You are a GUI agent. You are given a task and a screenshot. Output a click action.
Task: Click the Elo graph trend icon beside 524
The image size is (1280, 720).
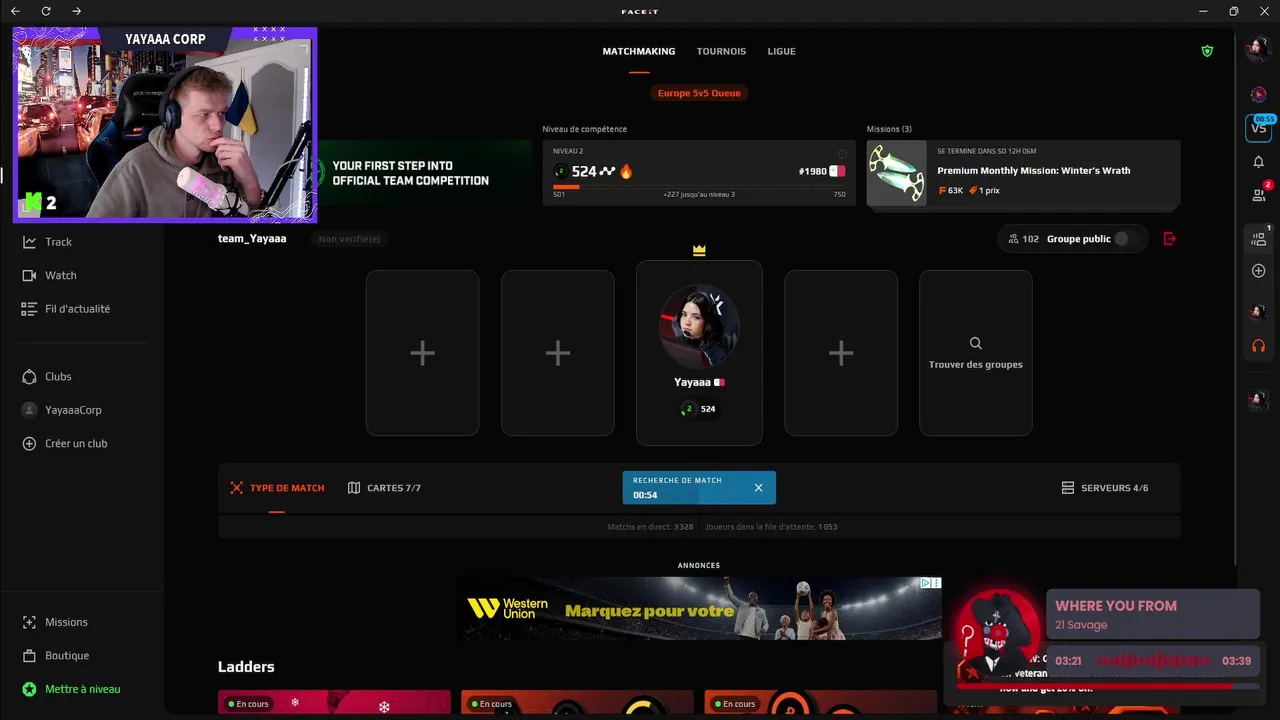click(607, 171)
